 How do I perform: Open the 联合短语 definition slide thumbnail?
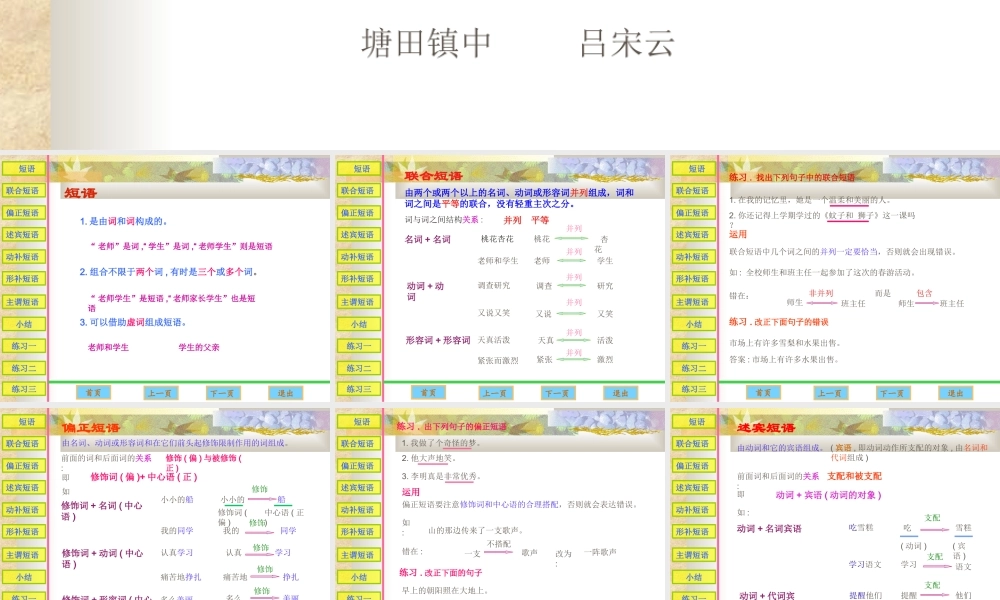click(501, 278)
